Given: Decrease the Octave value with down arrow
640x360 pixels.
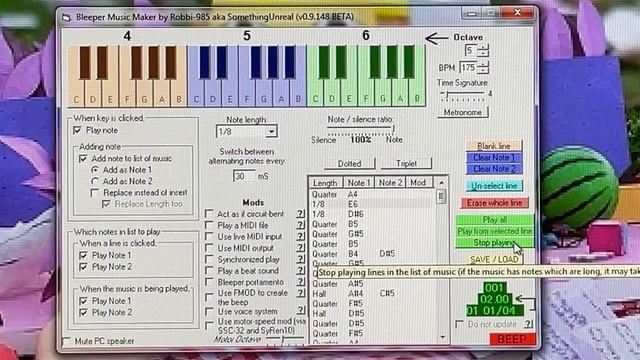Looking at the screenshot, I should click(x=483, y=54).
